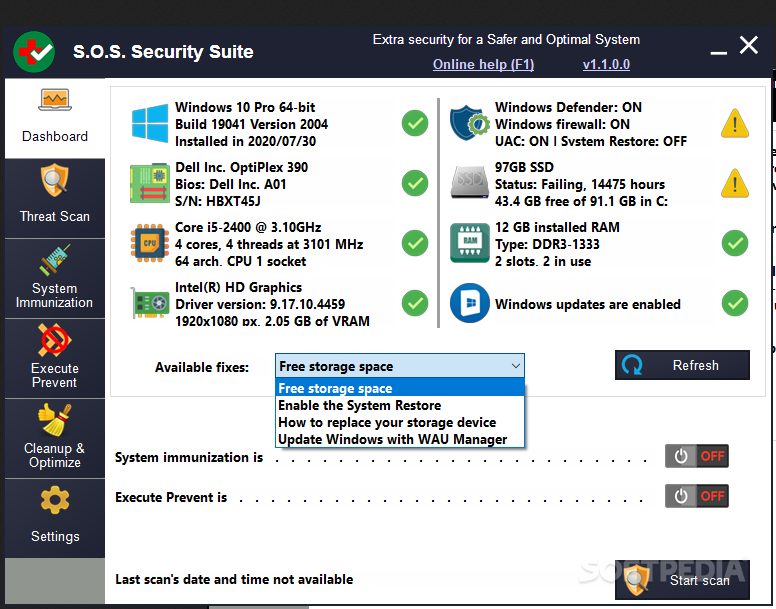Click the Start scan button
This screenshot has width=776, height=609.
682,580
